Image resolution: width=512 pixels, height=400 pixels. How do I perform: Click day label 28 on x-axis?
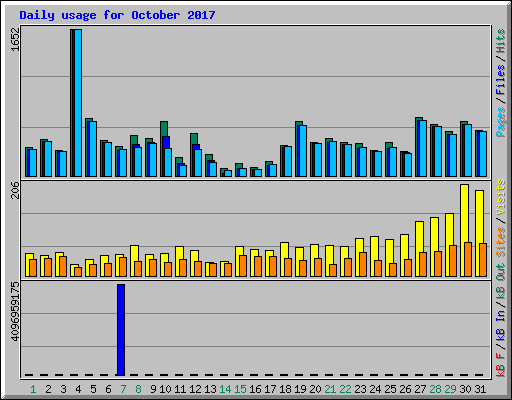click(435, 389)
